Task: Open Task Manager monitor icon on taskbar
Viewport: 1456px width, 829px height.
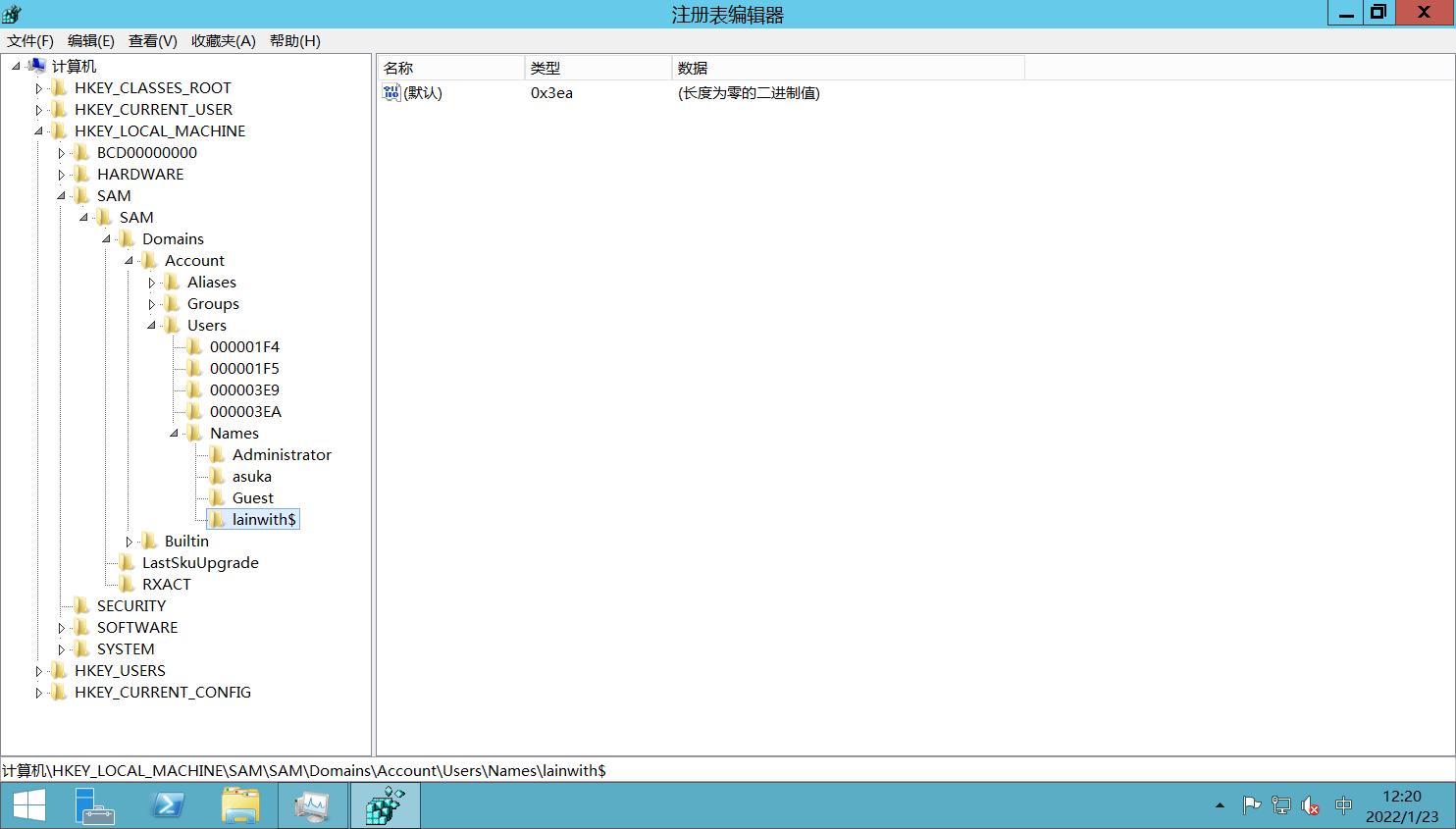Action: point(313,805)
